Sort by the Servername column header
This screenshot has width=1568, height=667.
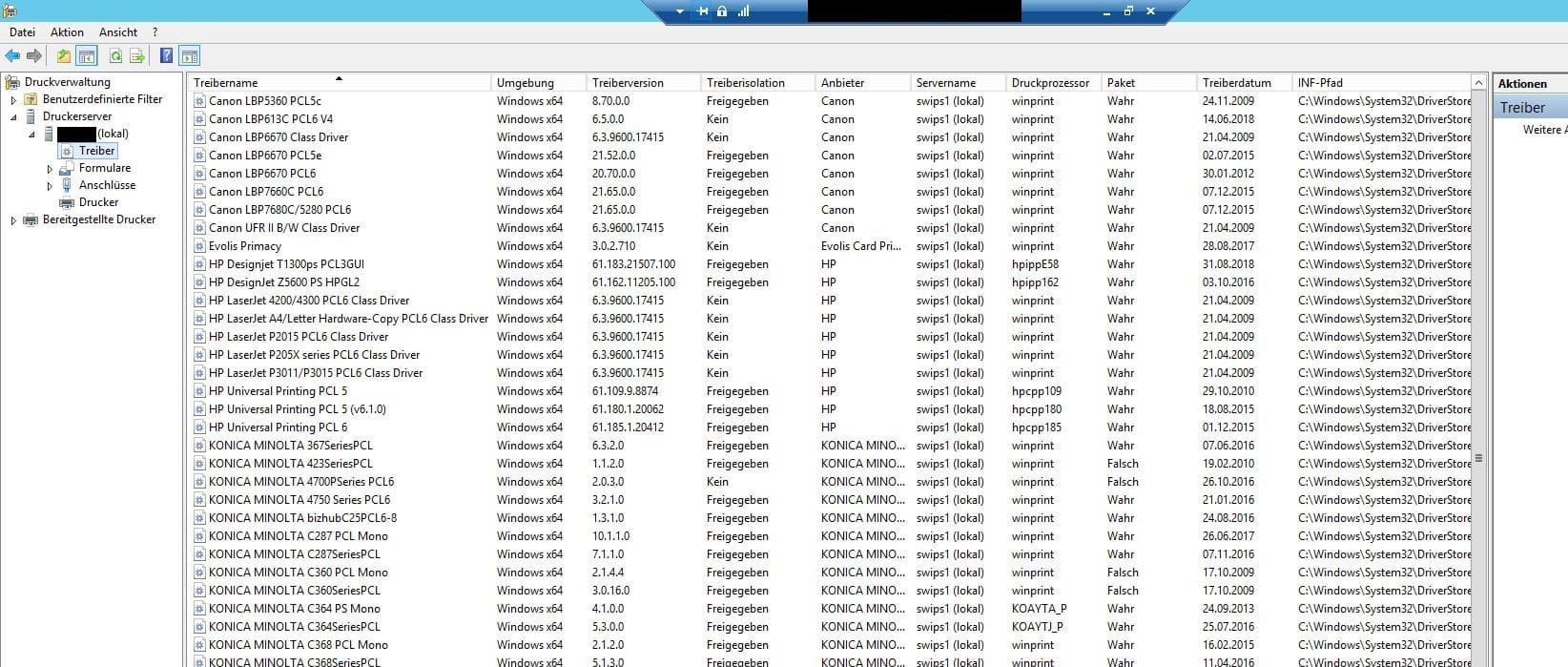click(x=958, y=83)
